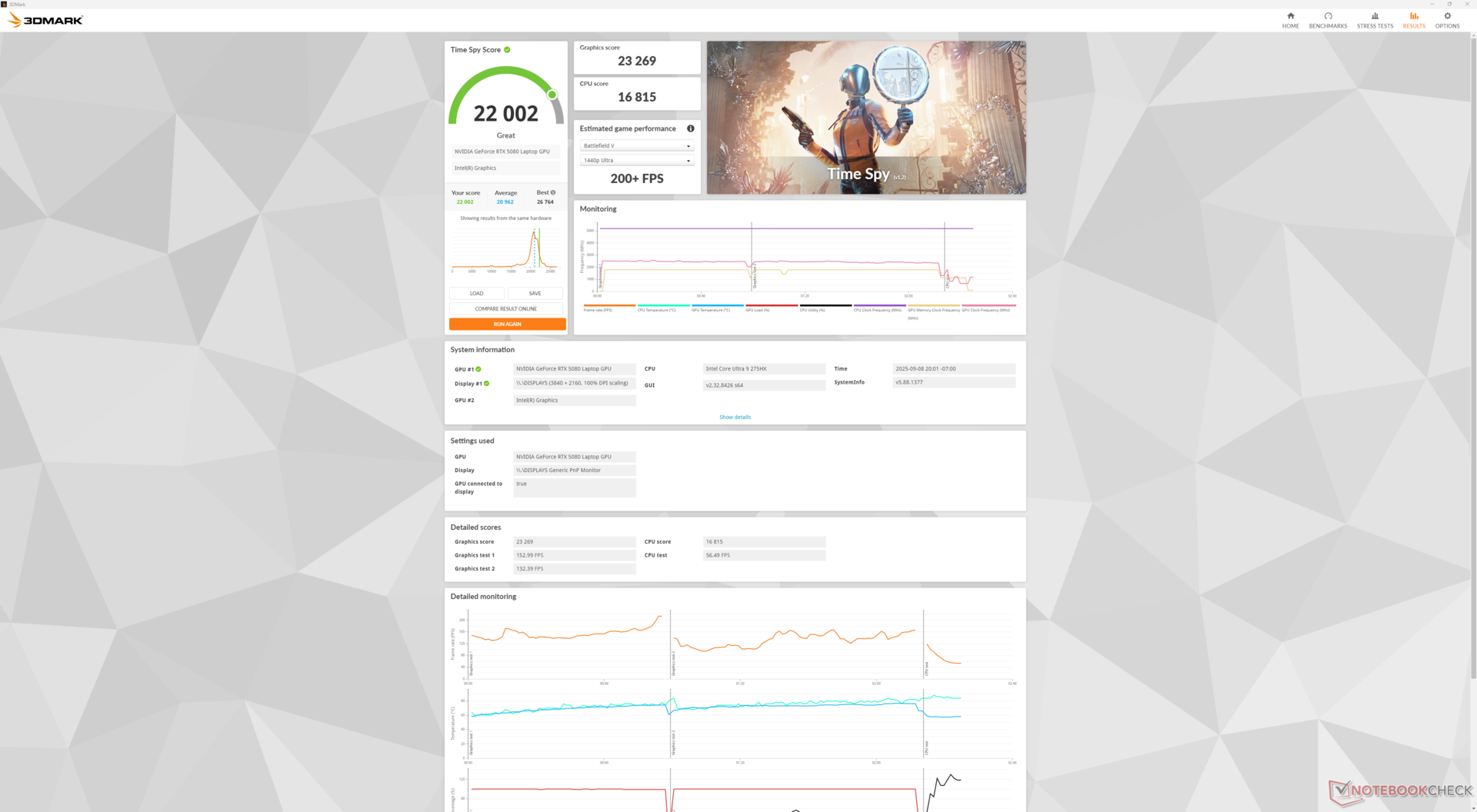The width and height of the screenshot is (1477, 812).
Task: Click the Best score value 26 764
Action: (x=545, y=202)
